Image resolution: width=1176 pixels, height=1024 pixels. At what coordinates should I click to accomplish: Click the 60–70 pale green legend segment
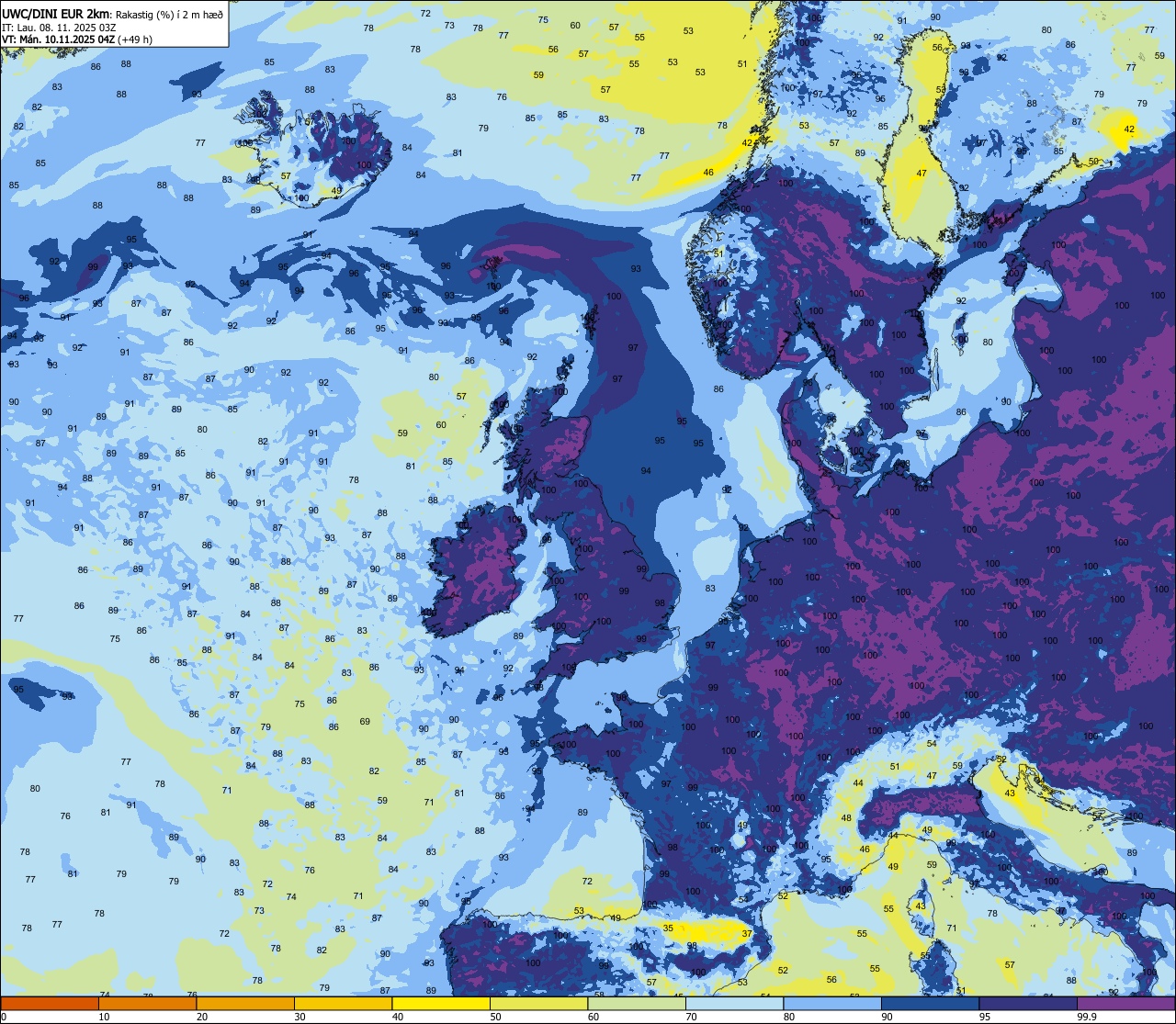tap(637, 1004)
